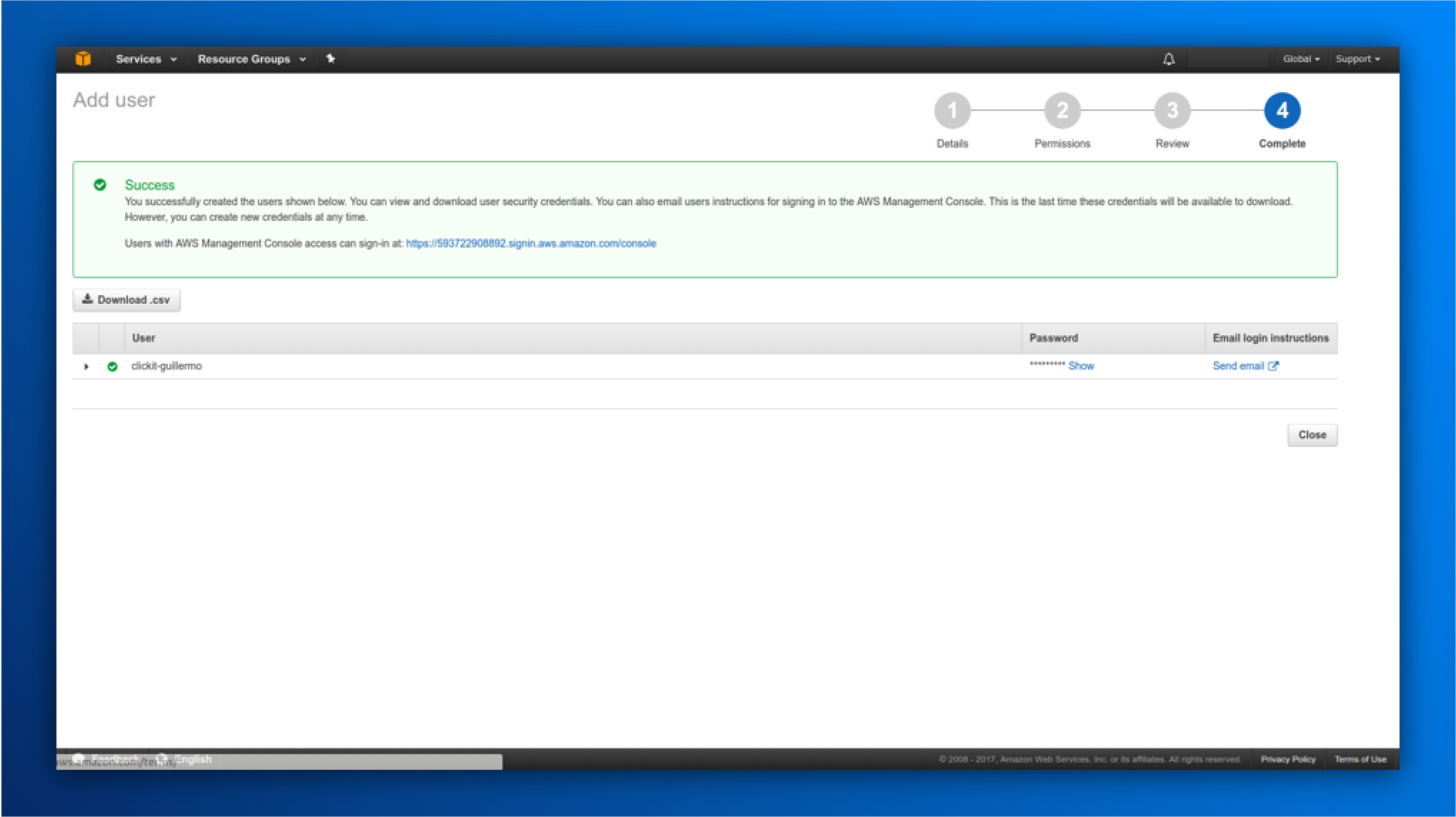The height and width of the screenshot is (817, 1456).
Task: Click the Email login instructions column header
Action: coord(1271,338)
